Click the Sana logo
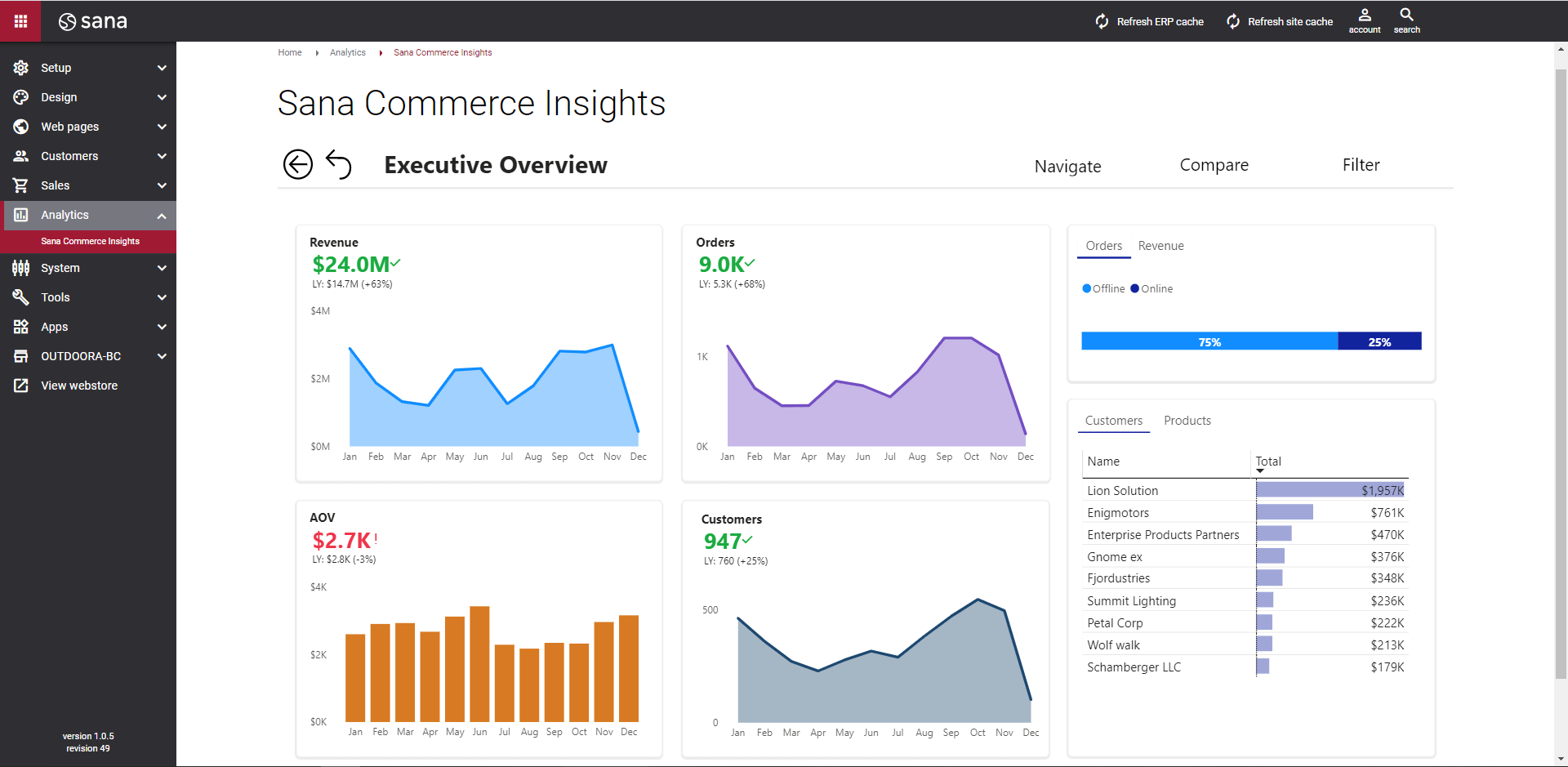 [93, 21]
